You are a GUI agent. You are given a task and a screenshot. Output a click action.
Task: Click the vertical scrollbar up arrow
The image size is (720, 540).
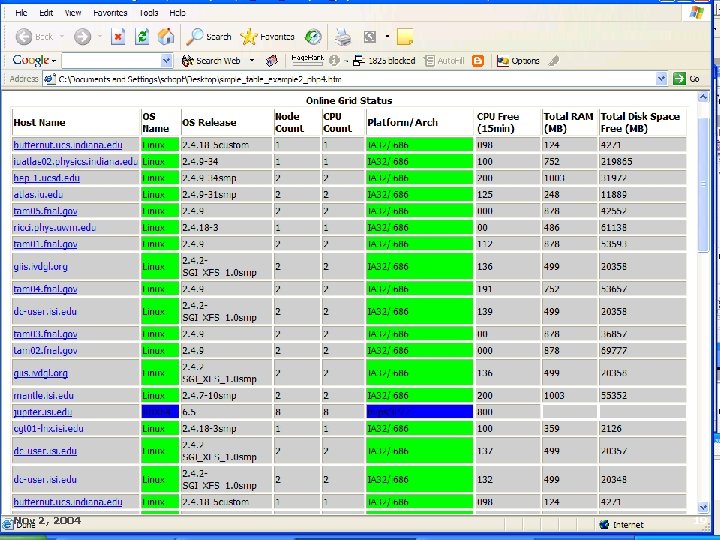tap(703, 97)
